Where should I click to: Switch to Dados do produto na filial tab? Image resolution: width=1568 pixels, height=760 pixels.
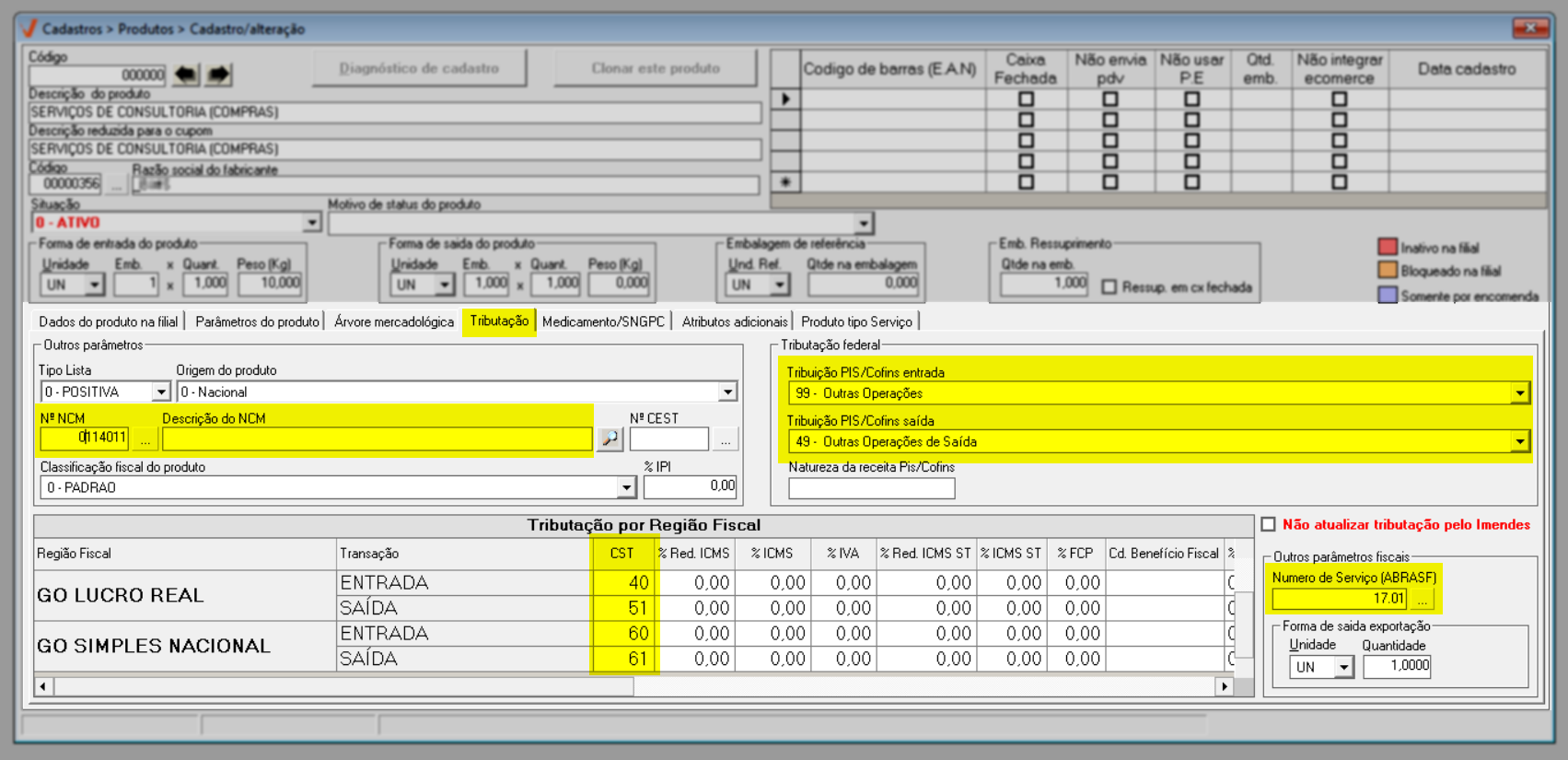point(109,322)
